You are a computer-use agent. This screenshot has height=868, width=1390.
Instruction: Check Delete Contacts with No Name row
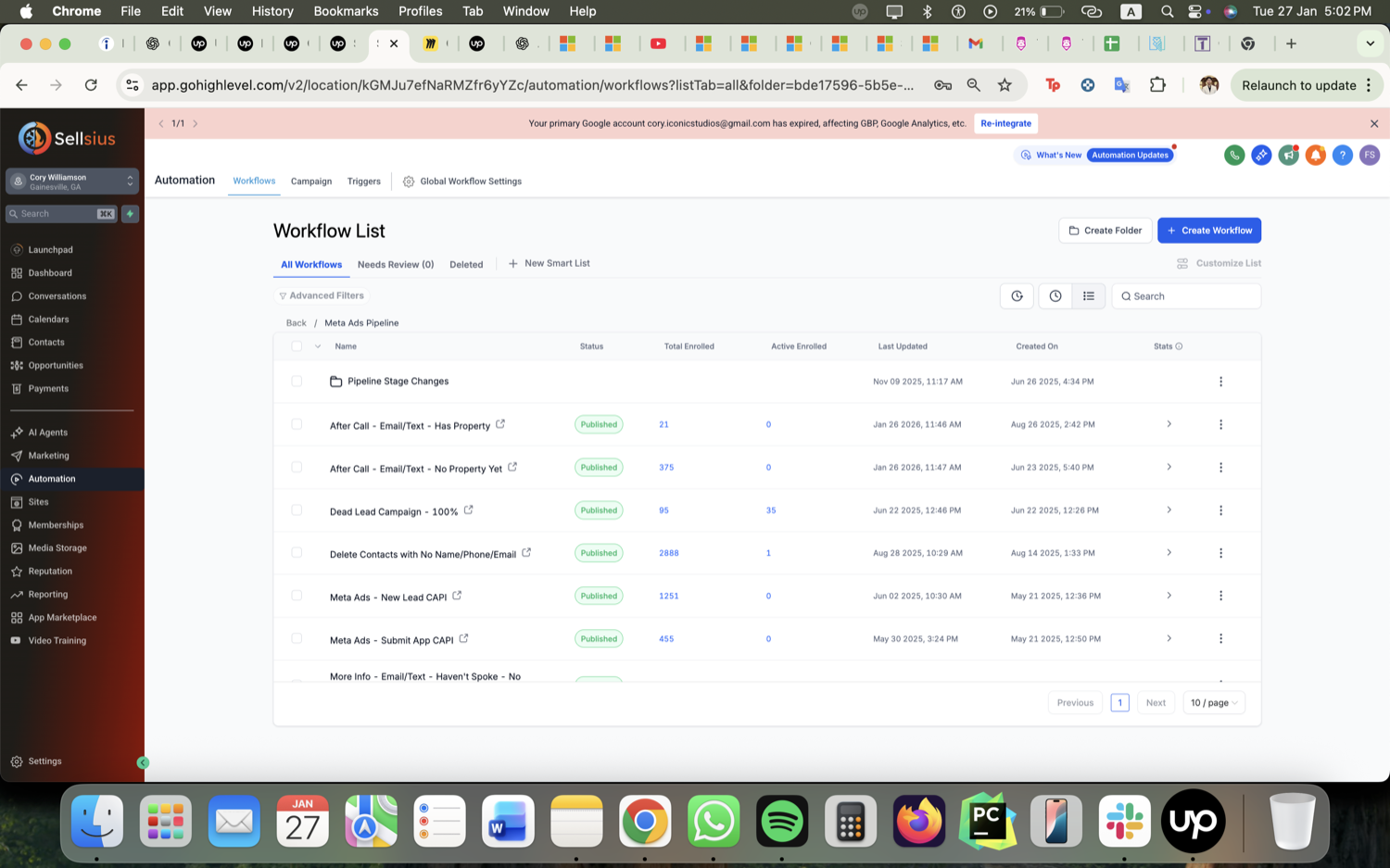pos(297,552)
